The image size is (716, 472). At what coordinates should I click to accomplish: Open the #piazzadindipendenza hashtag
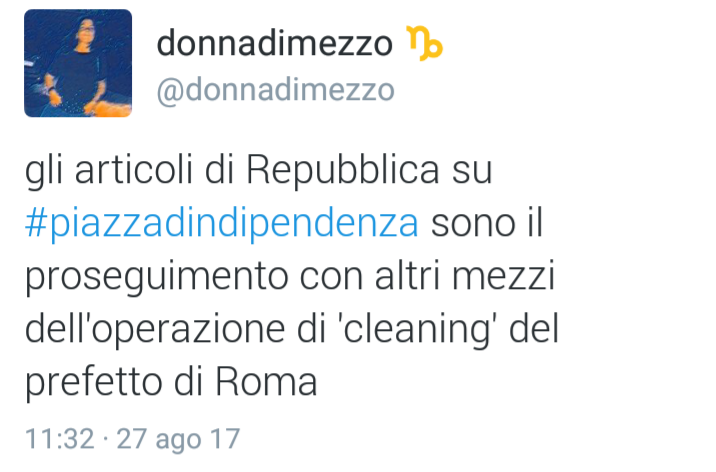222,223
